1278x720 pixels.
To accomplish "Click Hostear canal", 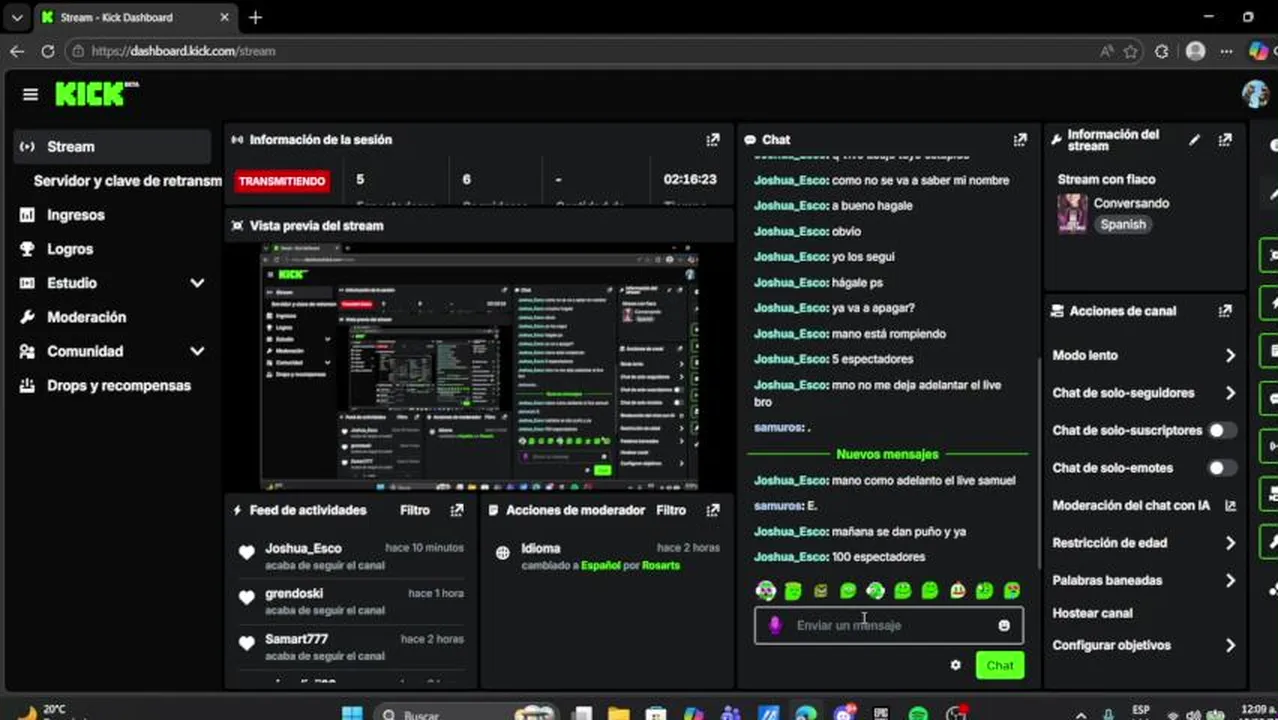I will click(x=1092, y=613).
